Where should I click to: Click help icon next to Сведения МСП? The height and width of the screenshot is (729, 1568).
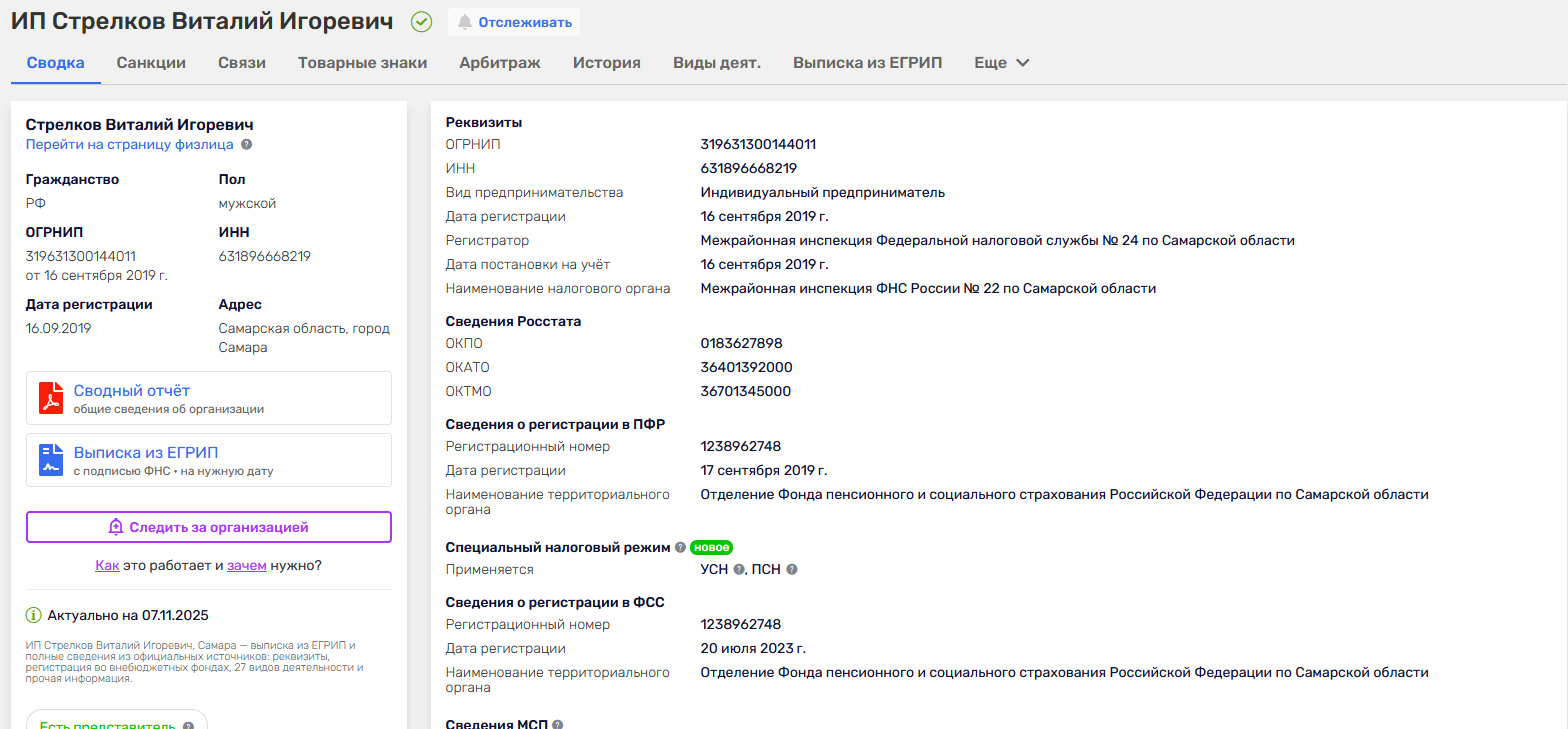[557, 725]
